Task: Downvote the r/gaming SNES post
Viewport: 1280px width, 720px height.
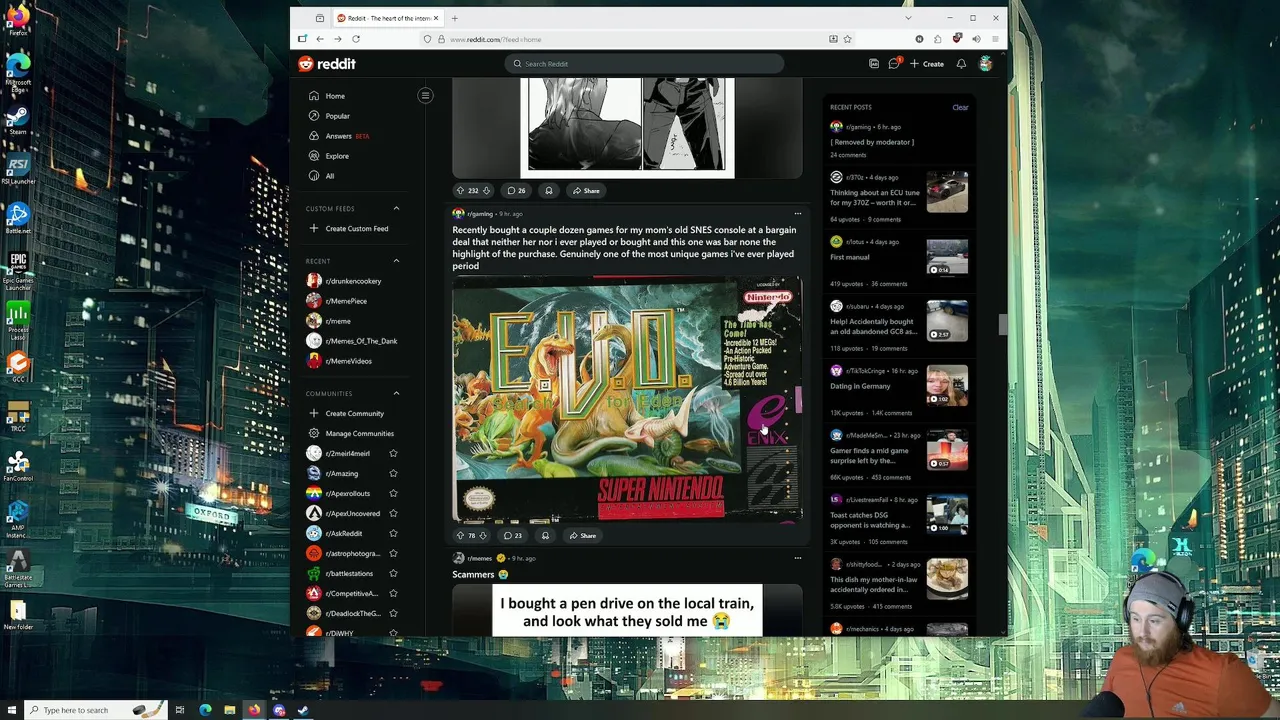Action: [x=483, y=536]
